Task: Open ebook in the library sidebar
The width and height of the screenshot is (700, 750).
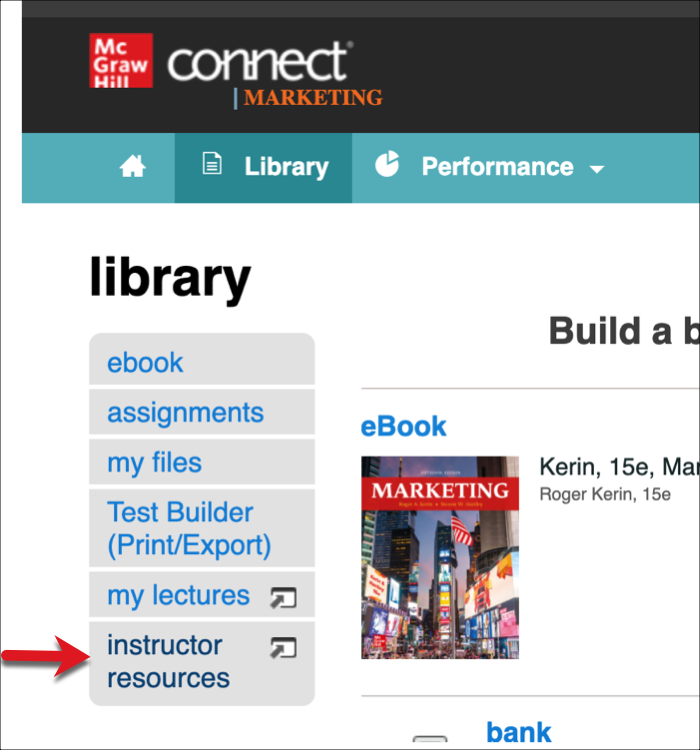Action: (146, 362)
